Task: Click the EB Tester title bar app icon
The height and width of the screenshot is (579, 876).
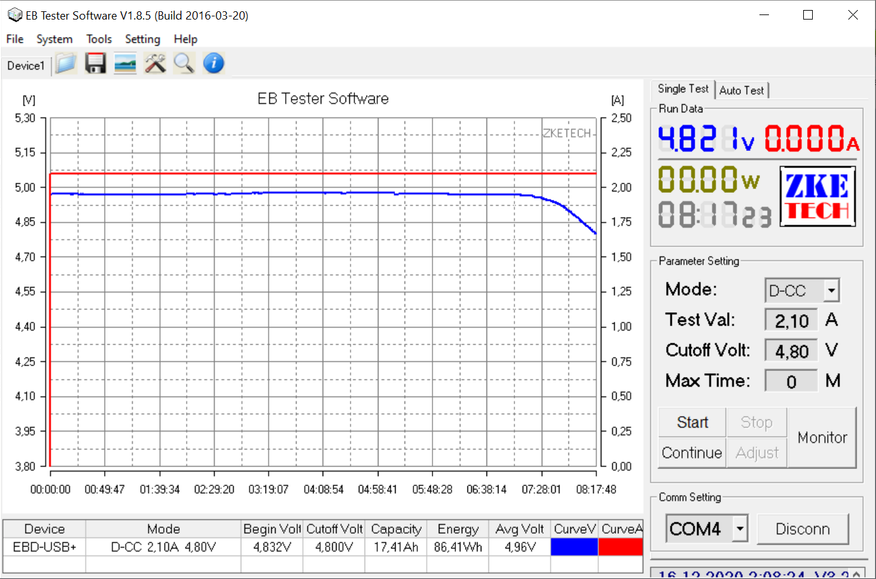Action: point(15,15)
